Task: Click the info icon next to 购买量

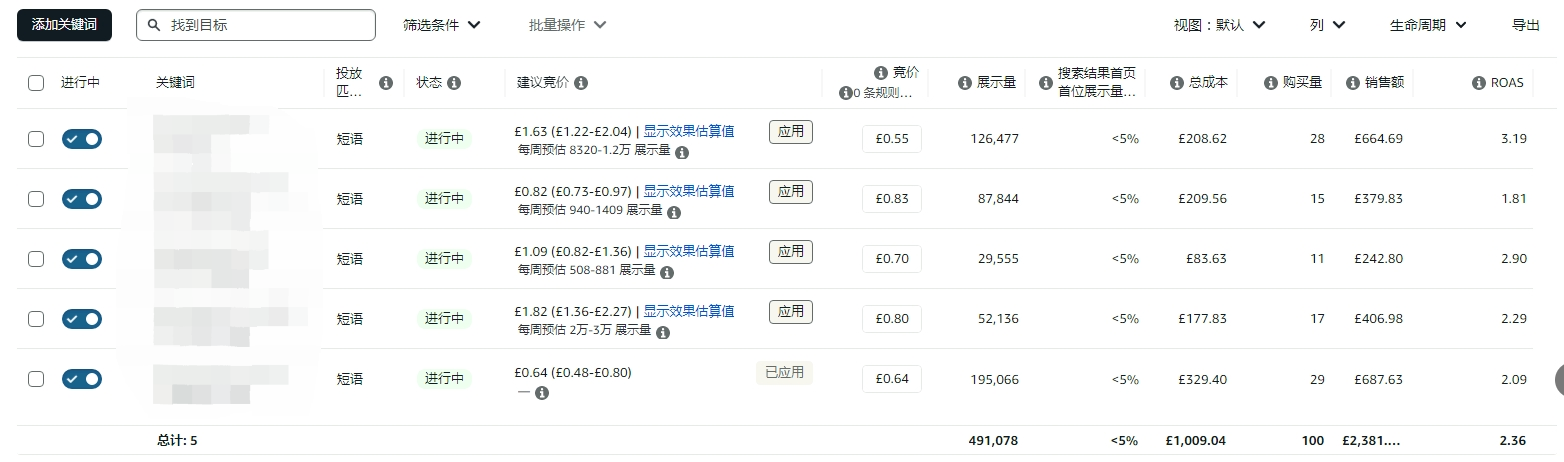Action: 1271,83
